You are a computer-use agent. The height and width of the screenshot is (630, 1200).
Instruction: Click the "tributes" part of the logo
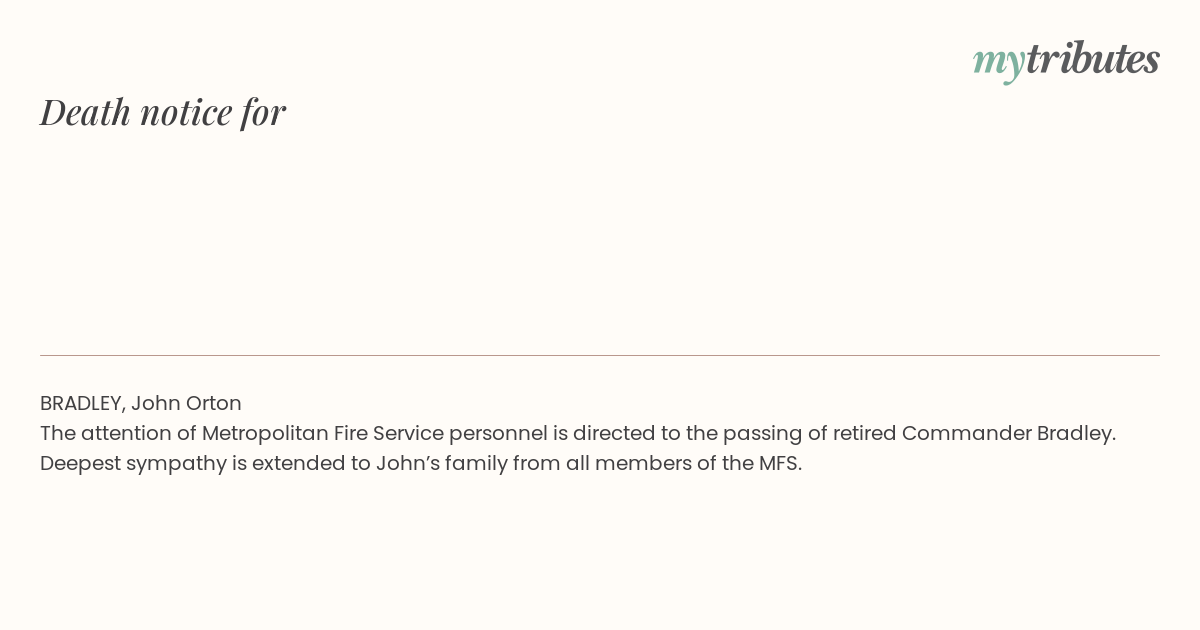(1092, 58)
